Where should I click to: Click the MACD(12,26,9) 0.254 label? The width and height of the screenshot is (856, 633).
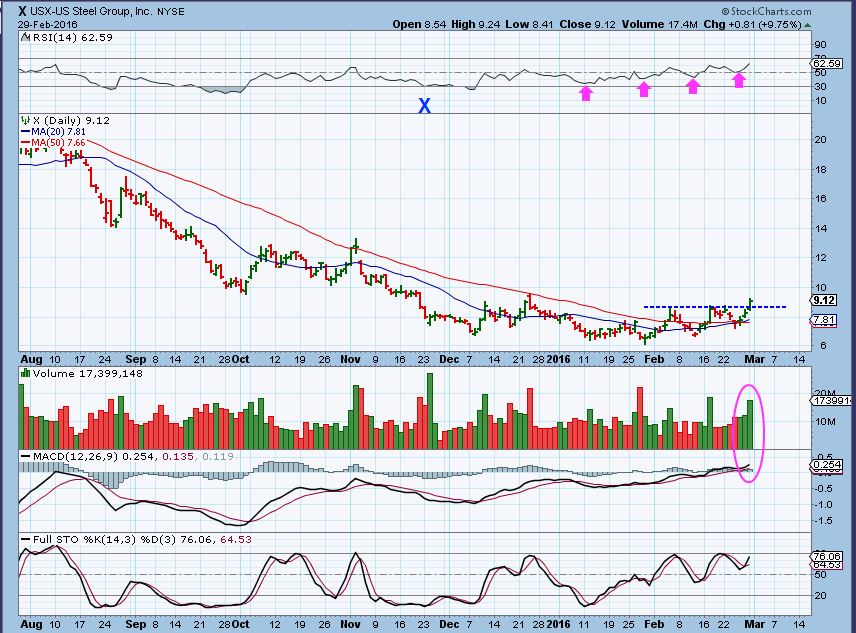click(93, 456)
